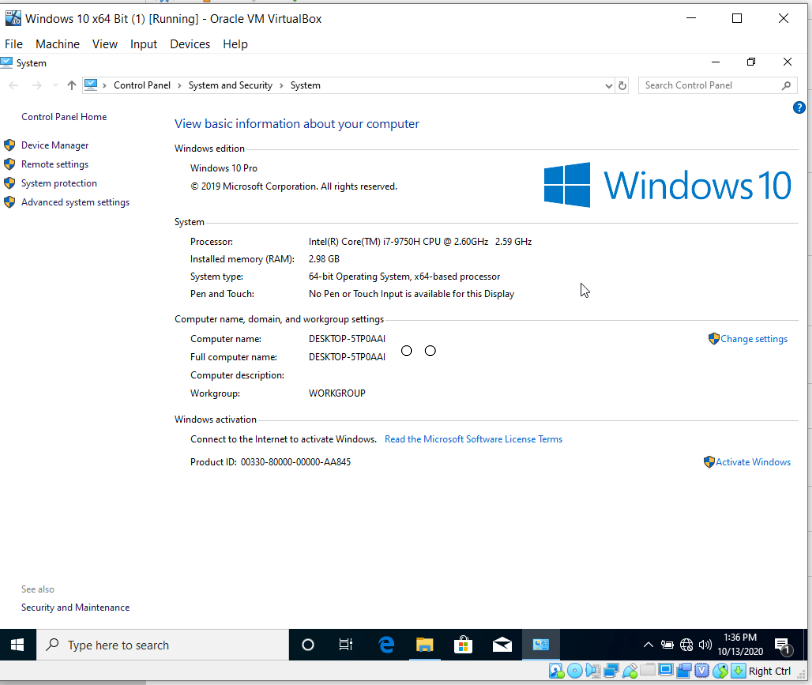The image size is (812, 685).
Task: Click the taskbar clock showing 1:36 PM
Action: [x=740, y=645]
